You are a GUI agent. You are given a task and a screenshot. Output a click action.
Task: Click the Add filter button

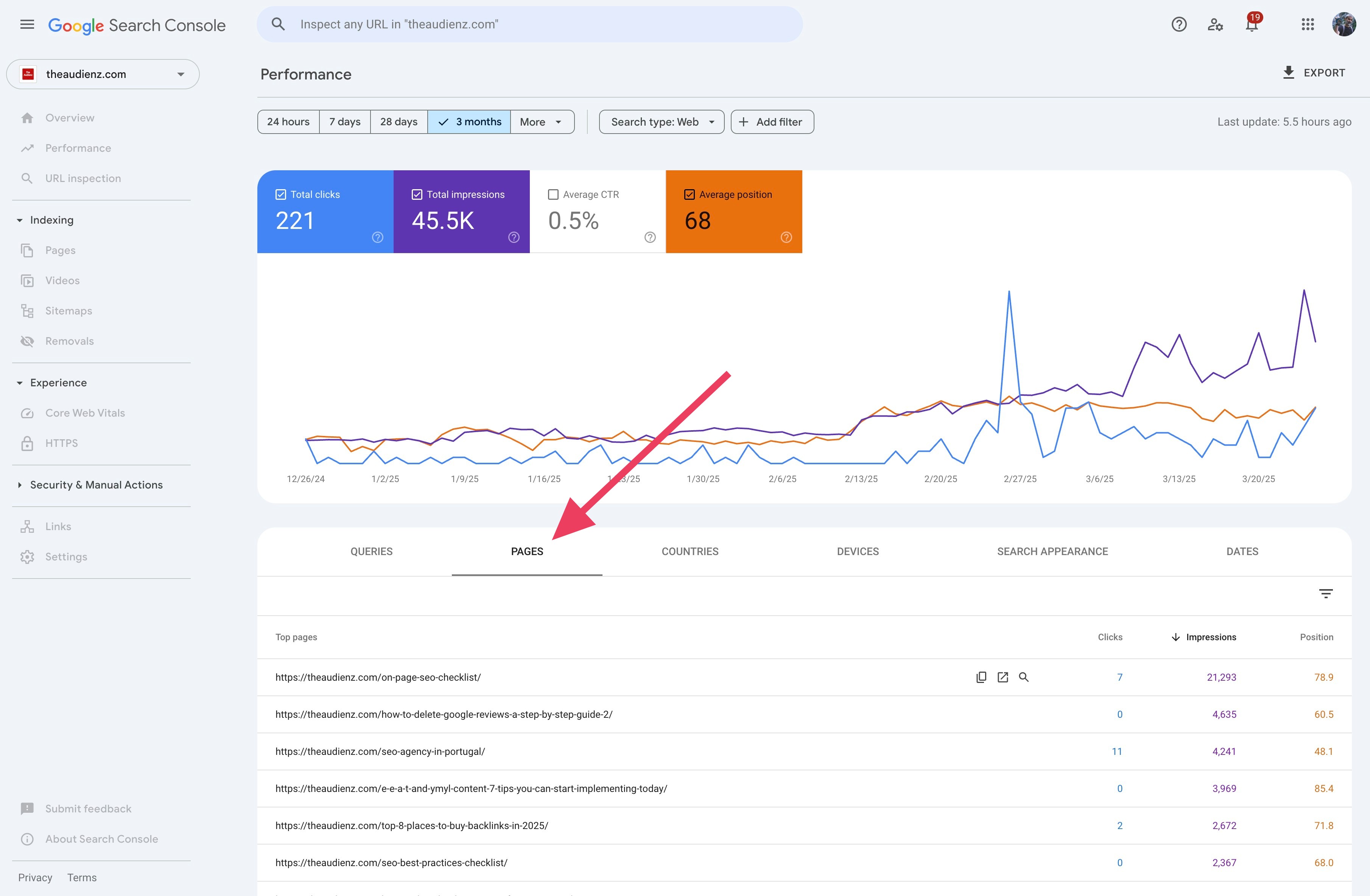coord(772,122)
